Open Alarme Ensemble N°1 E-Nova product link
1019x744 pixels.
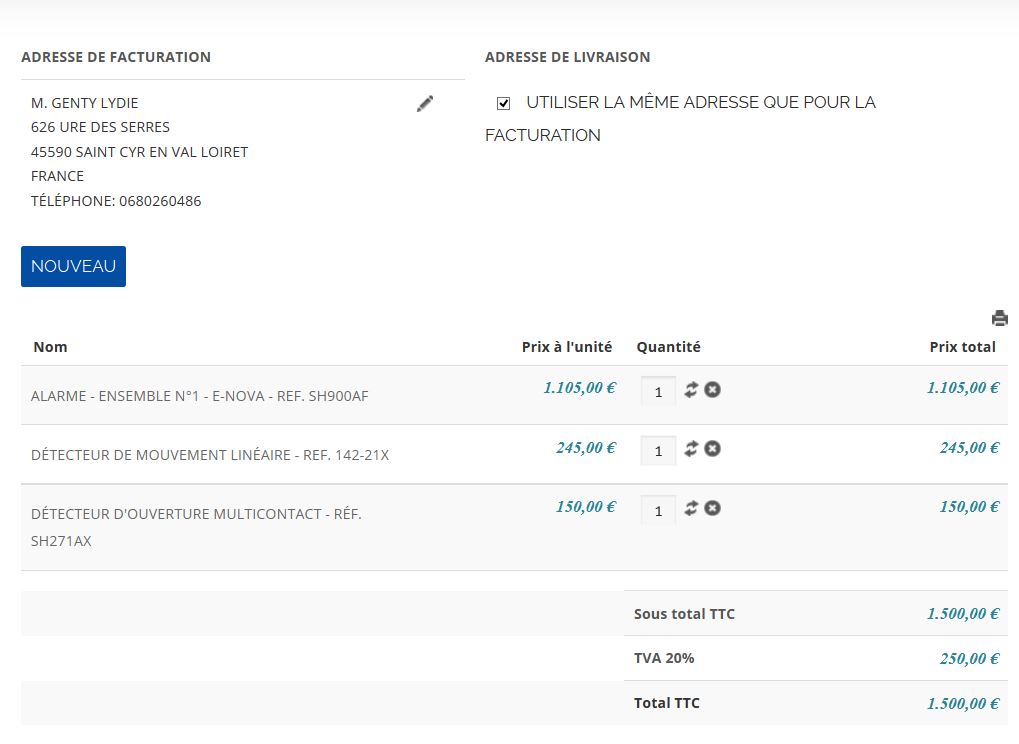point(200,396)
